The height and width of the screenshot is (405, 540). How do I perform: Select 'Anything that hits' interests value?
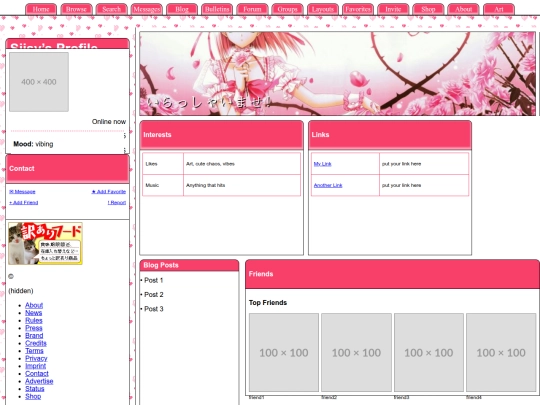pyautogui.click(x=206, y=185)
